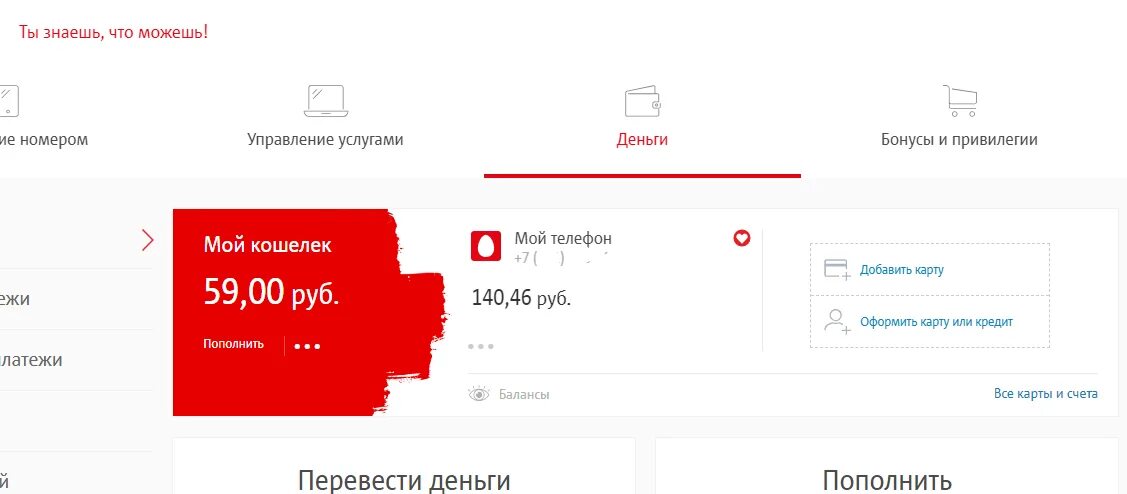Open the Все карты и счета link
The image size is (1127, 494).
click(x=1046, y=394)
